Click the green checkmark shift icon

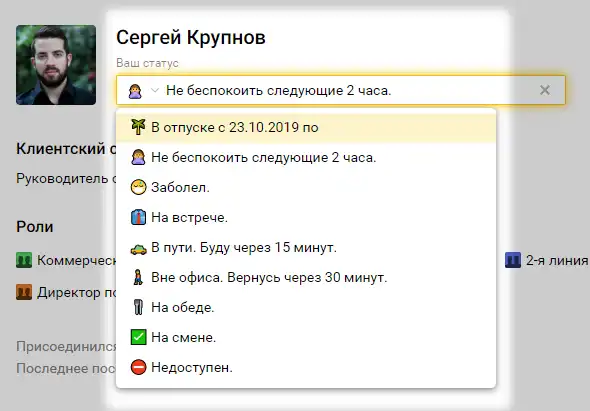click(x=138, y=337)
